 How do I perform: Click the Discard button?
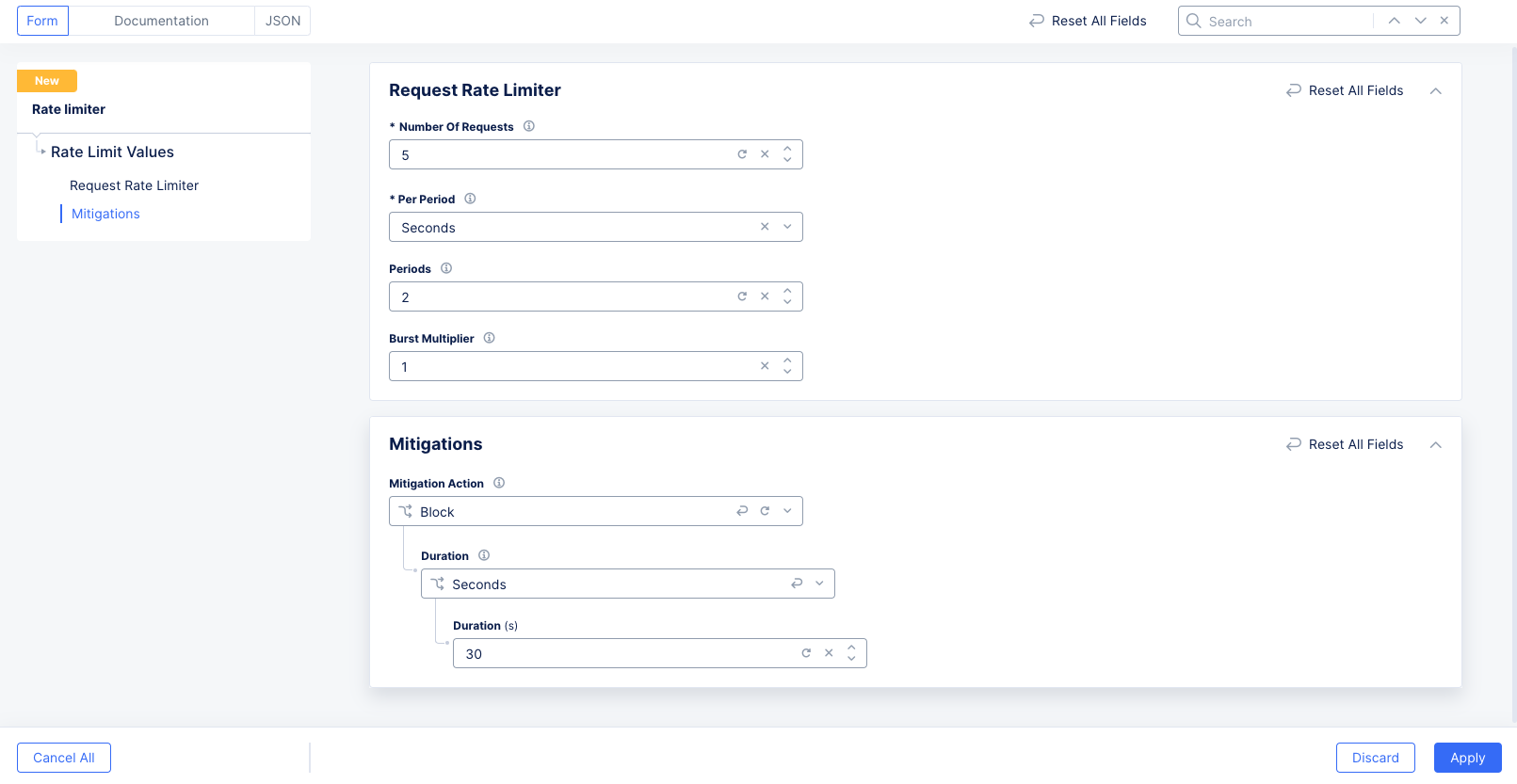tap(1375, 758)
